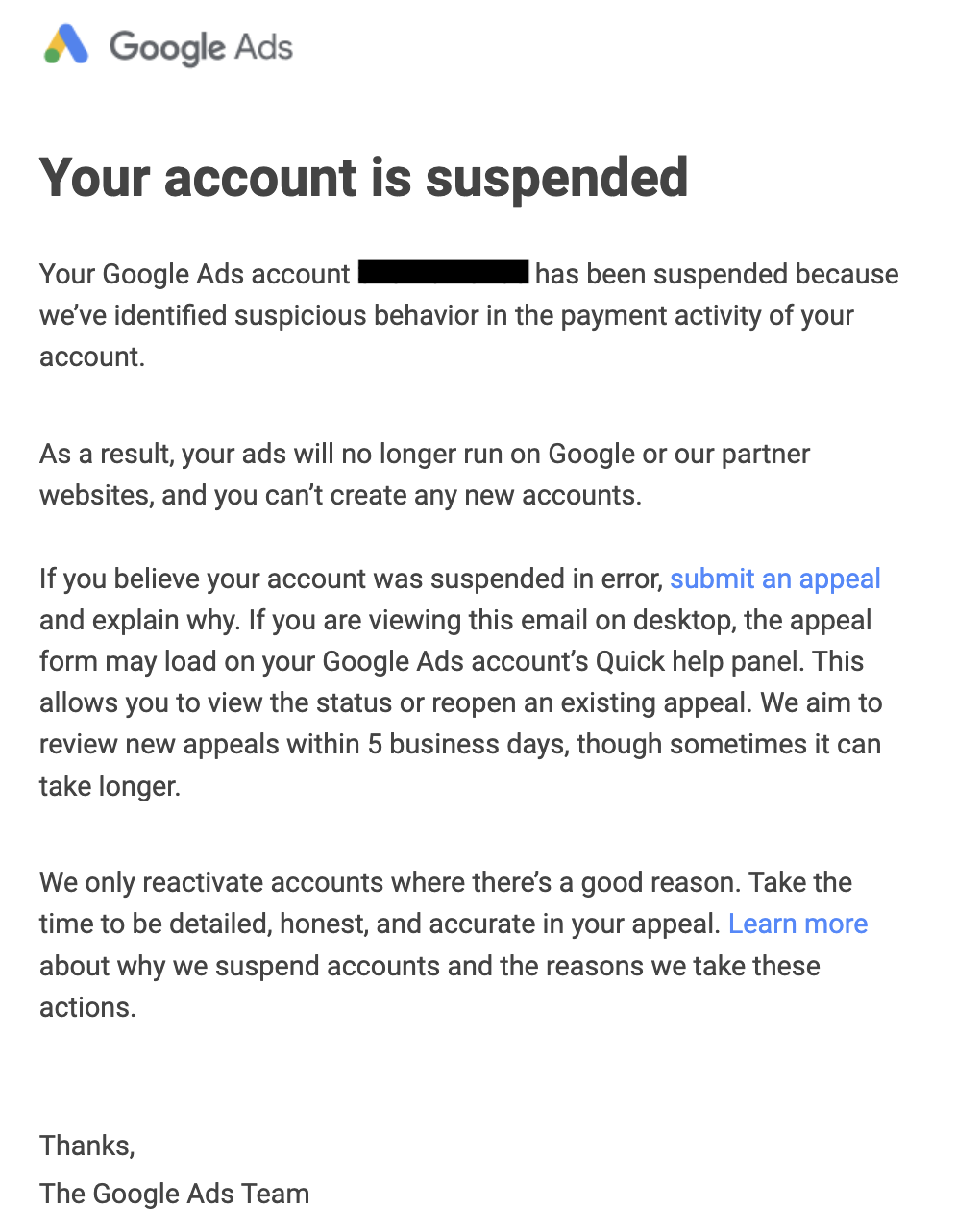The width and height of the screenshot is (957, 1232).
Task: Click the "Thanks," closing line
Action: (x=87, y=1146)
